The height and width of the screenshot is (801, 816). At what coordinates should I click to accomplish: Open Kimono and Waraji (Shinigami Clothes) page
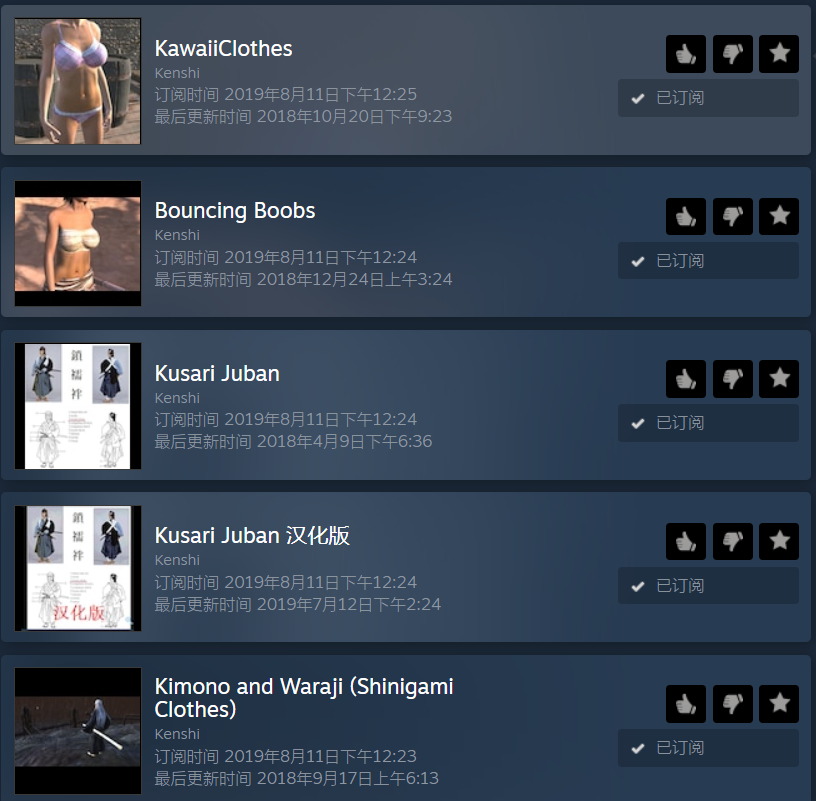point(304,698)
